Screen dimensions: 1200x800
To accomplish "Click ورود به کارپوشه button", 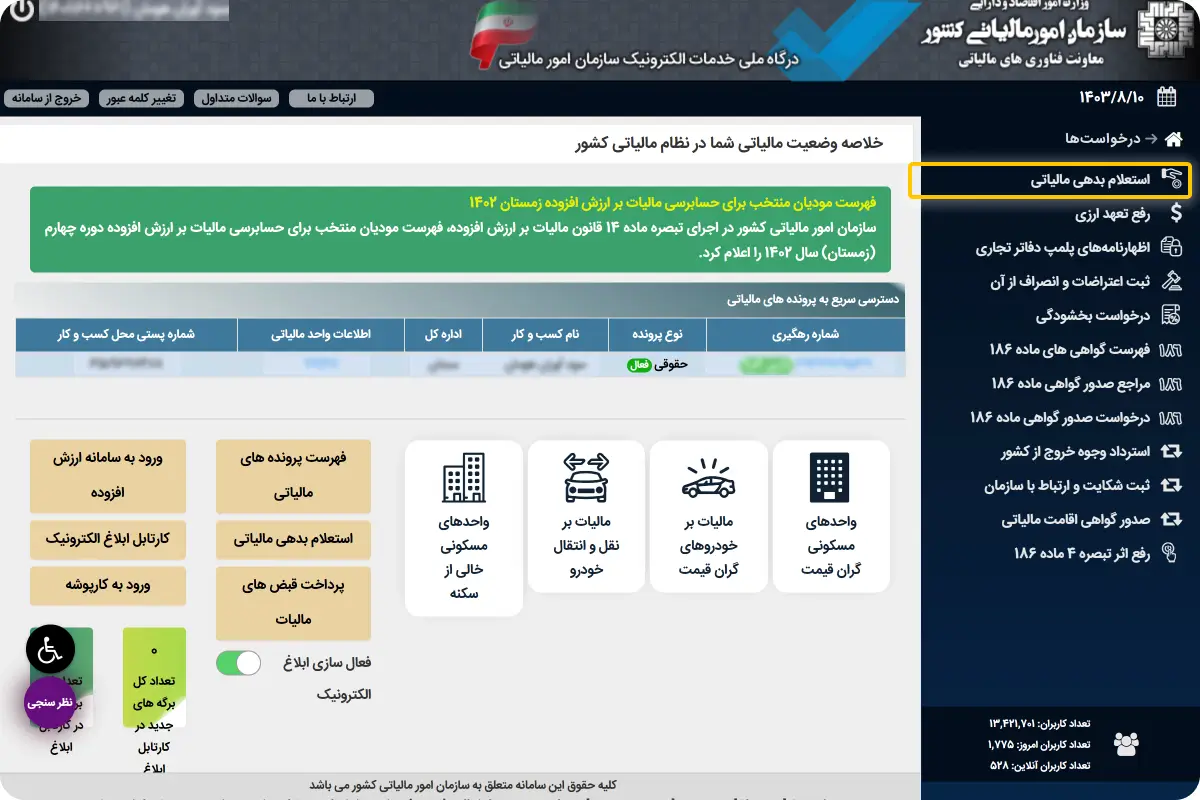I will pos(107,585).
